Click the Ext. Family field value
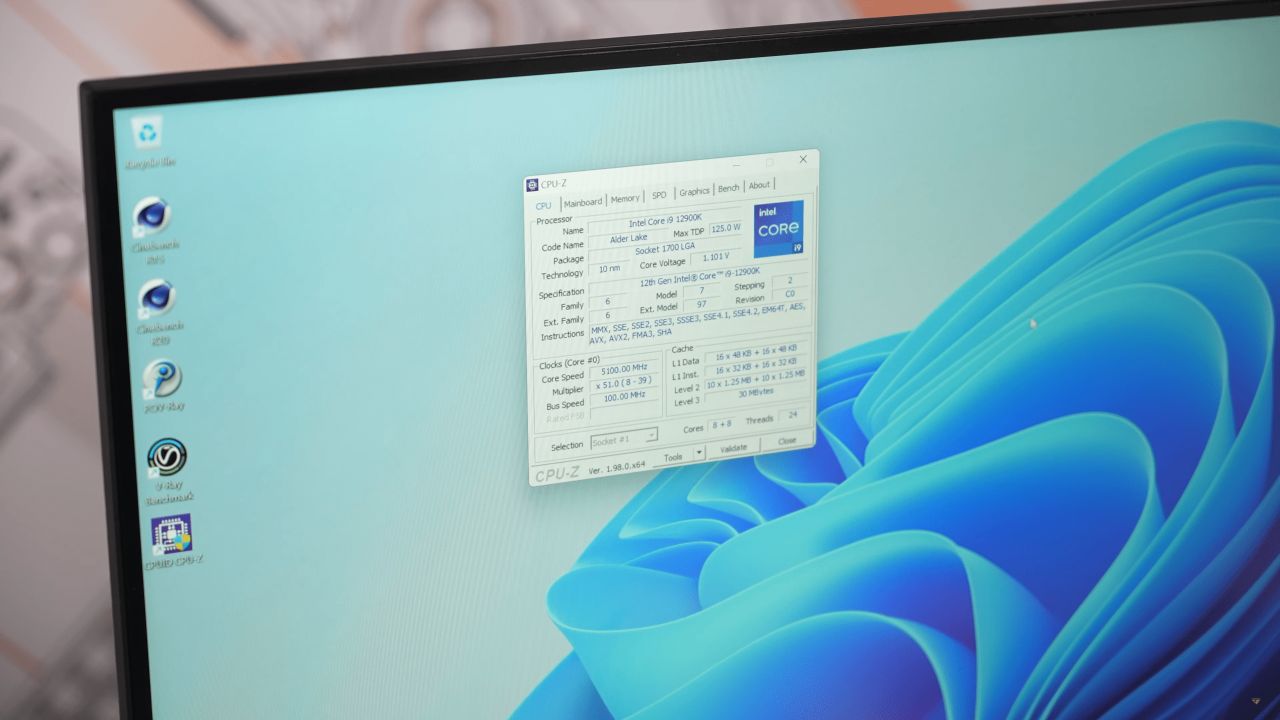This screenshot has width=1280, height=720. point(607,315)
